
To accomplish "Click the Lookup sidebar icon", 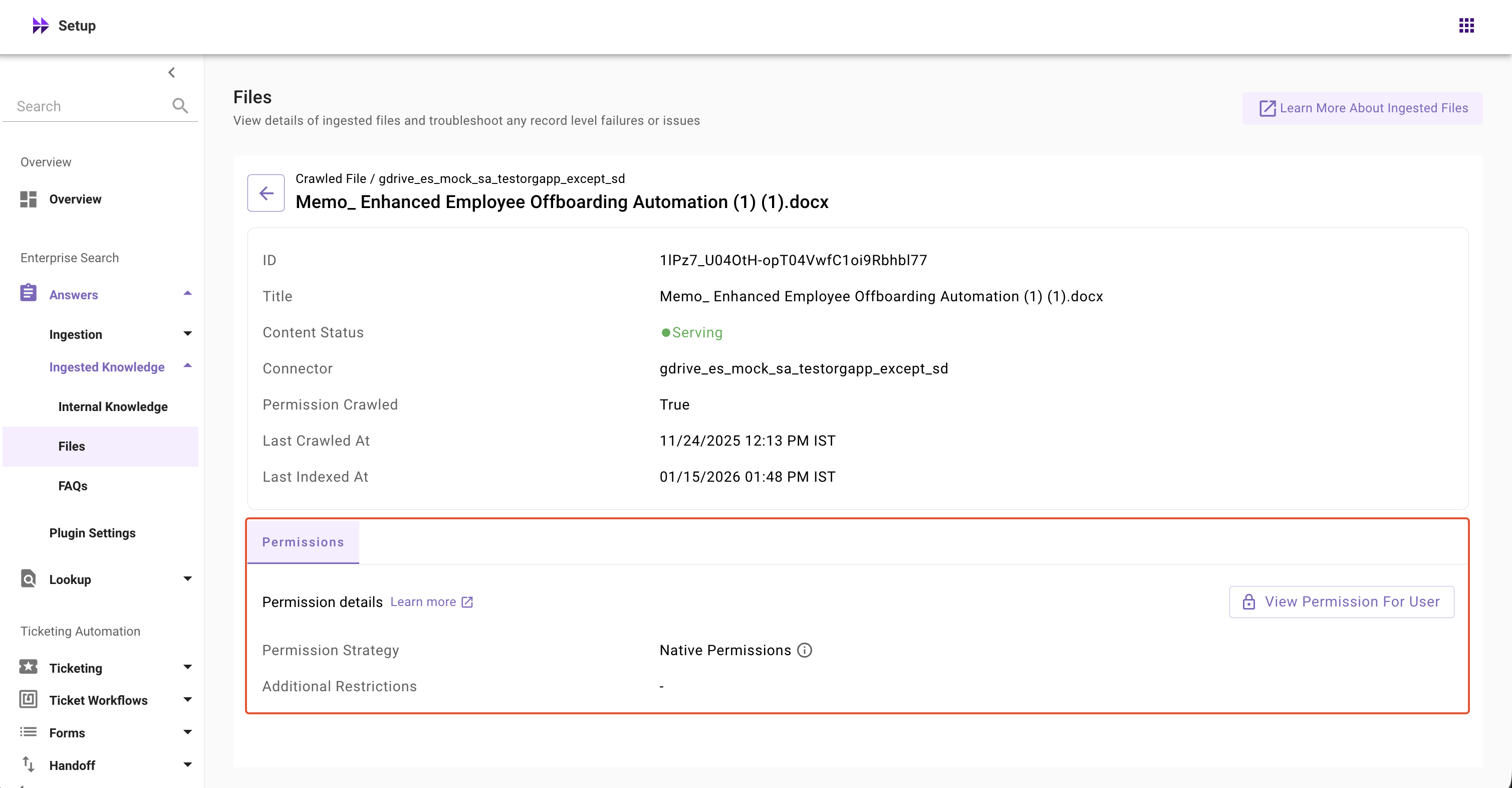I will click(x=28, y=578).
